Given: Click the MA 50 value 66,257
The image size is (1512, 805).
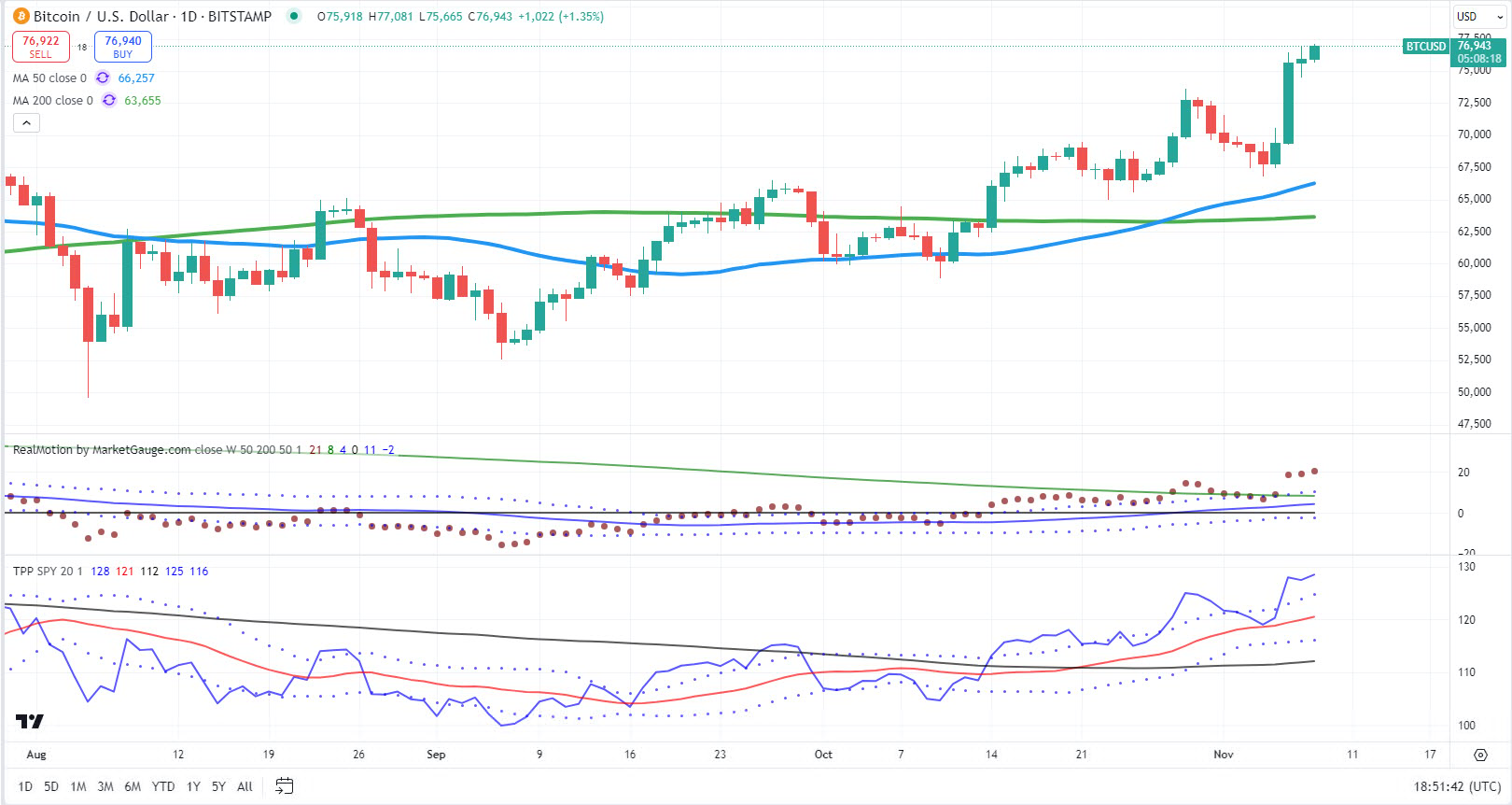Looking at the screenshot, I should (136, 78).
